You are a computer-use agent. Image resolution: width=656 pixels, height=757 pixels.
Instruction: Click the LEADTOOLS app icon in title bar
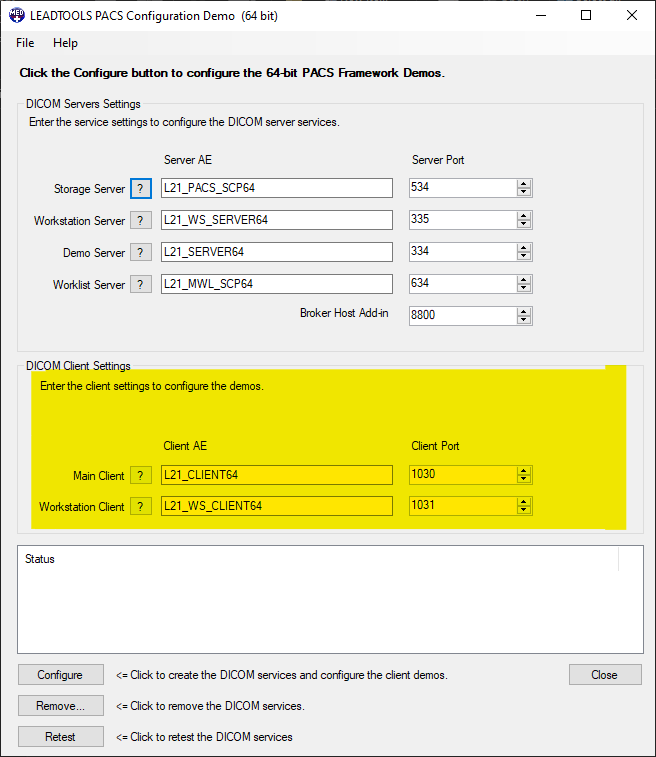[x=16, y=15]
